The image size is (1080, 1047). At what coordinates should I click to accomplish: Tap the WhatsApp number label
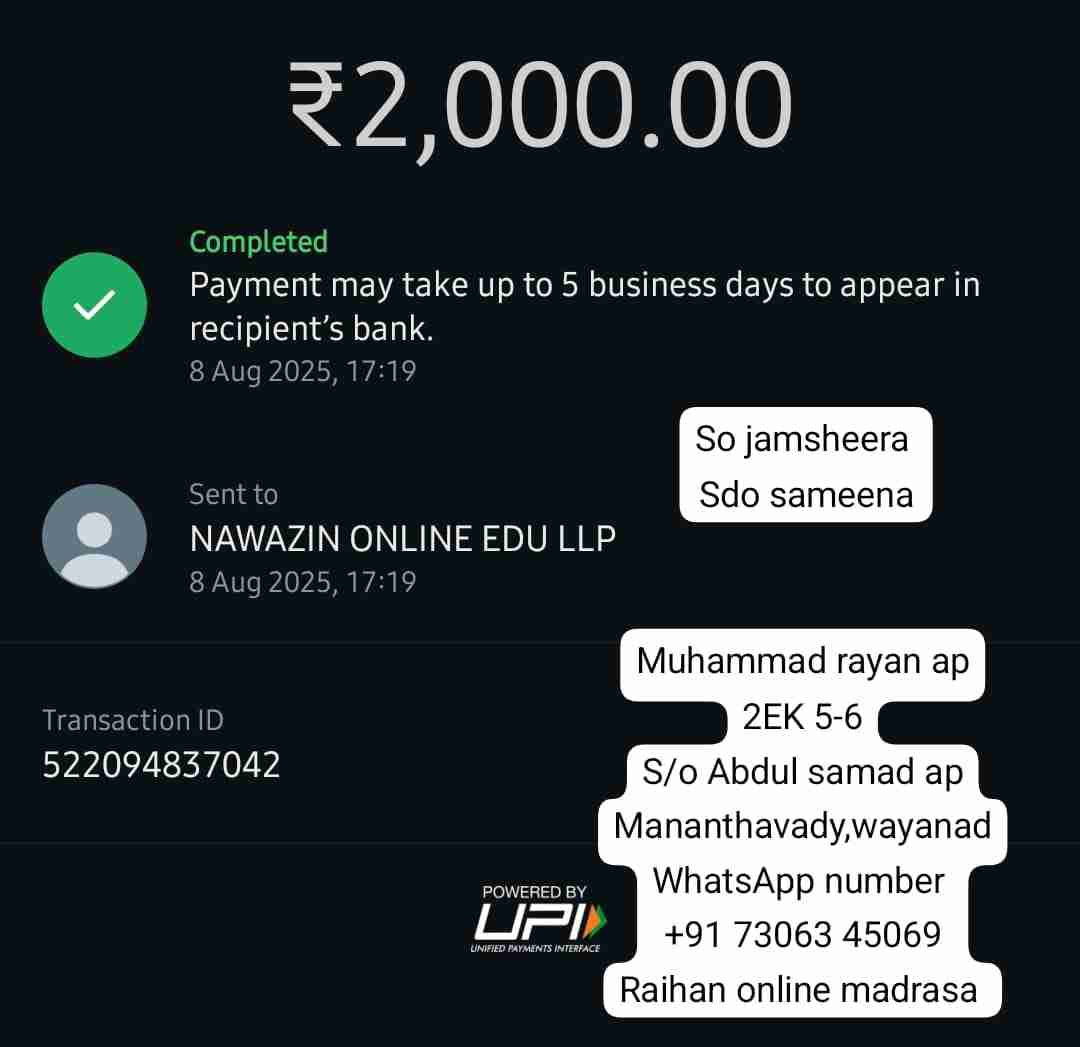point(798,881)
